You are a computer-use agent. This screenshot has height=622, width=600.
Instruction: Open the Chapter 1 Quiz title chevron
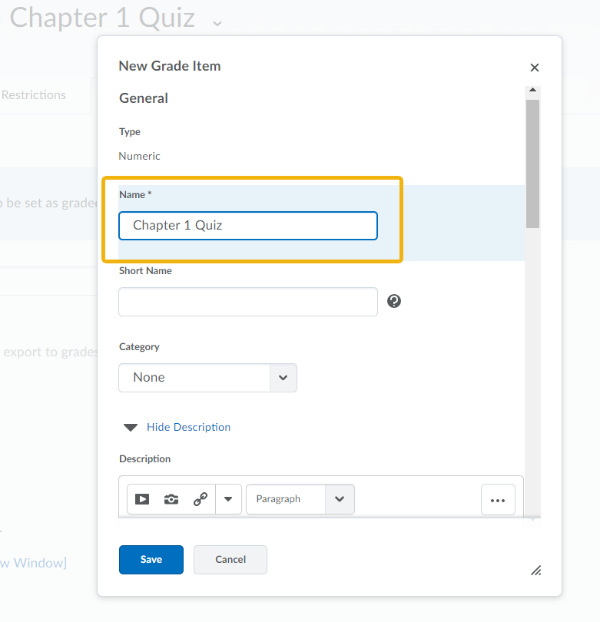point(217,21)
